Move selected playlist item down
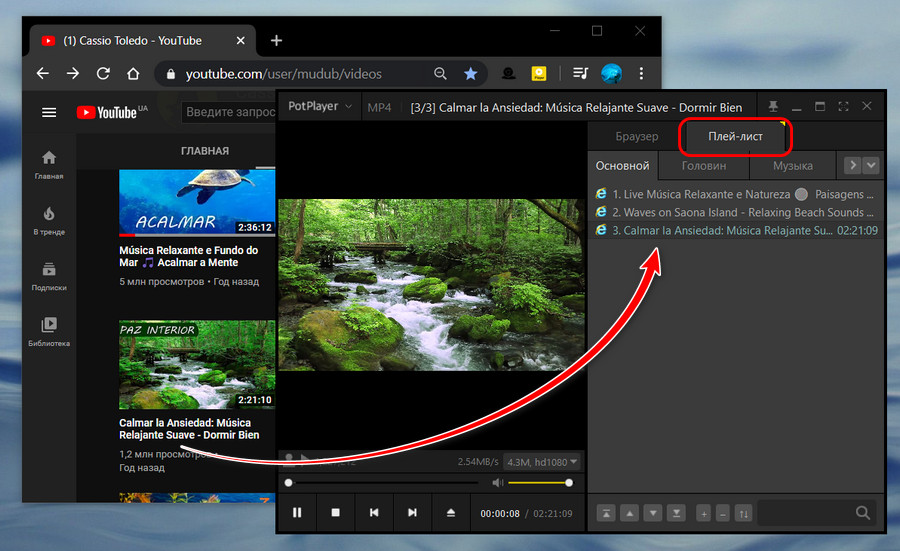 (653, 513)
